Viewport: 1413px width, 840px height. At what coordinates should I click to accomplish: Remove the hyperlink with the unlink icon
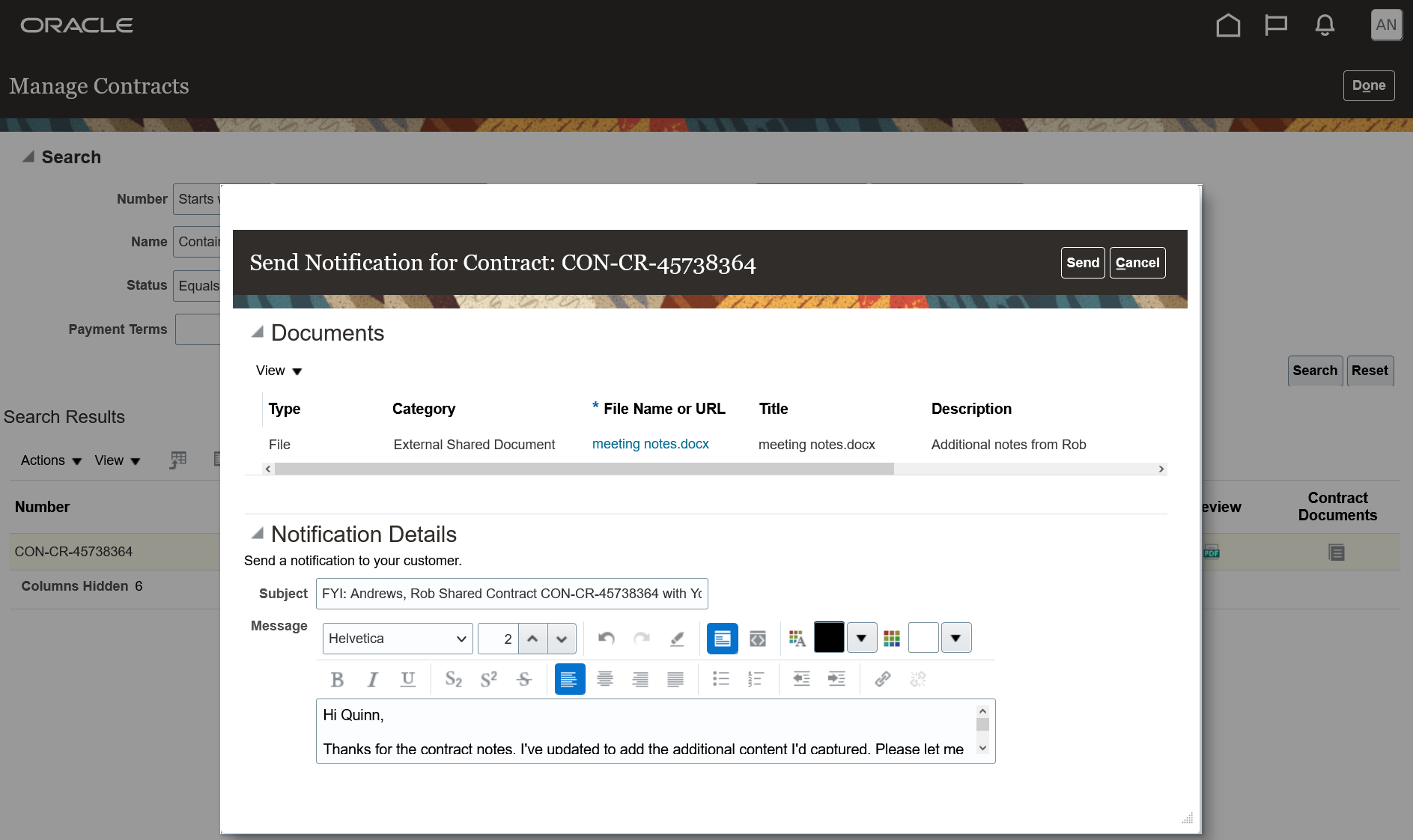click(918, 679)
